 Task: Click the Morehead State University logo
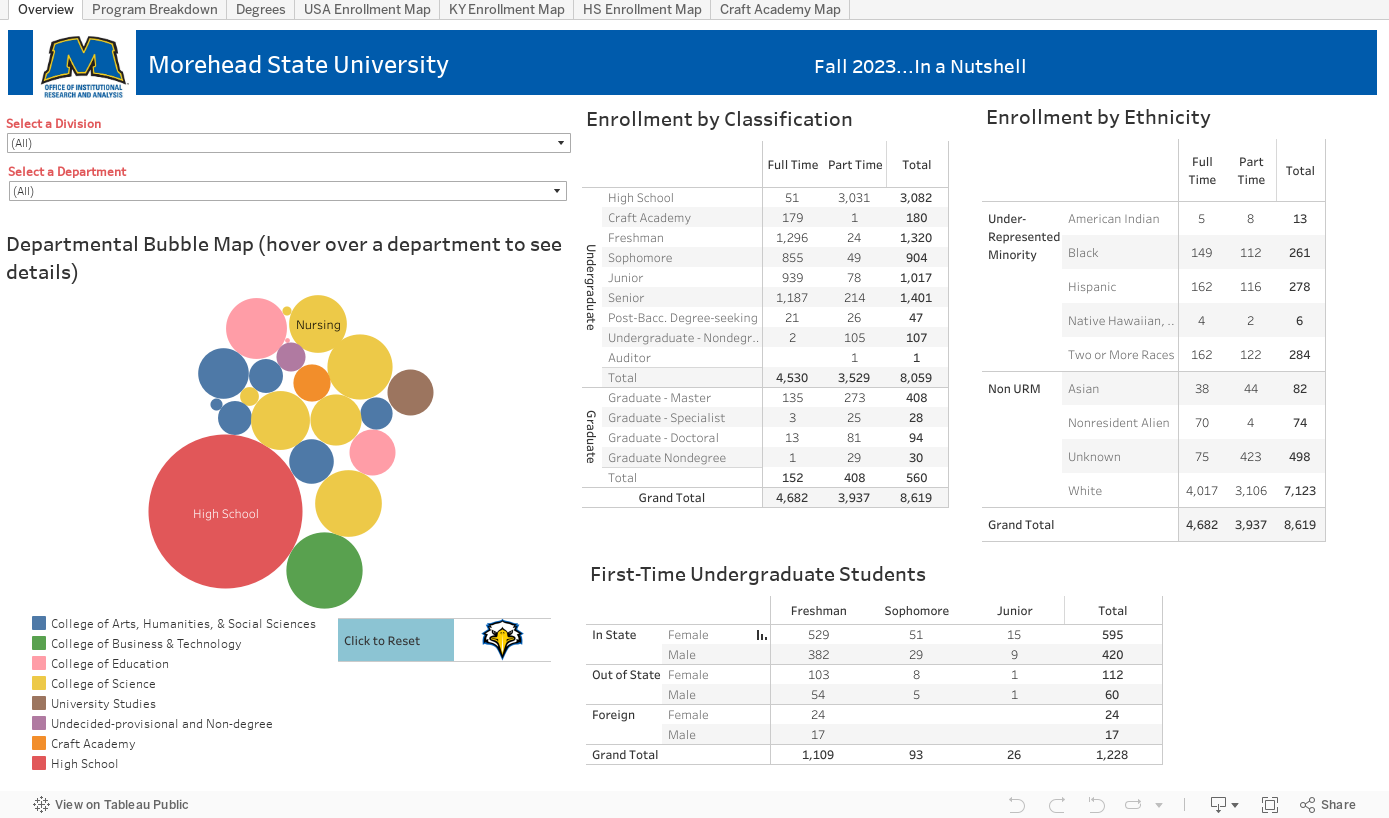pyautogui.click(x=84, y=65)
